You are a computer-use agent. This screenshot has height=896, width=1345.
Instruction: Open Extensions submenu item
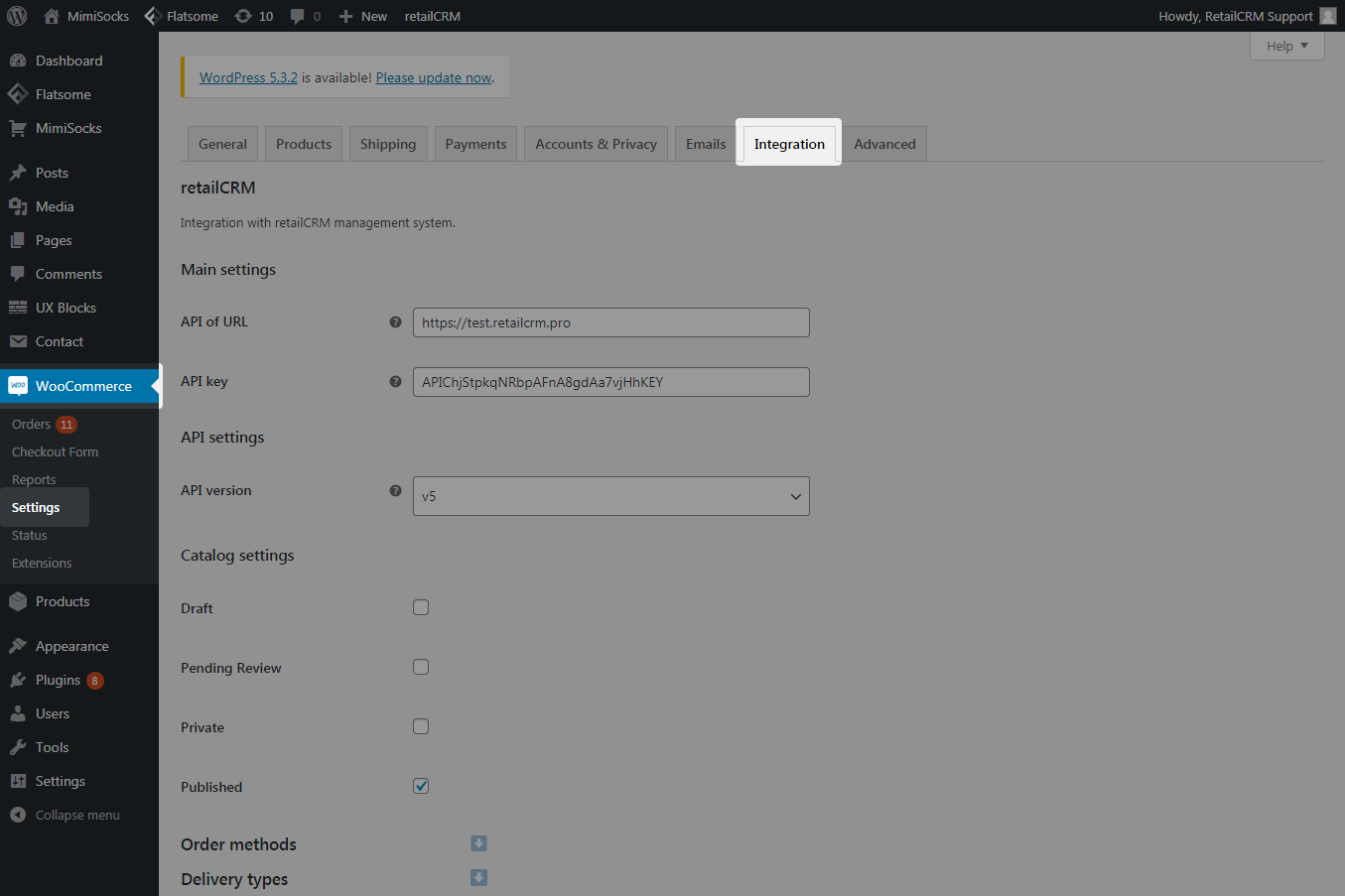(42, 563)
